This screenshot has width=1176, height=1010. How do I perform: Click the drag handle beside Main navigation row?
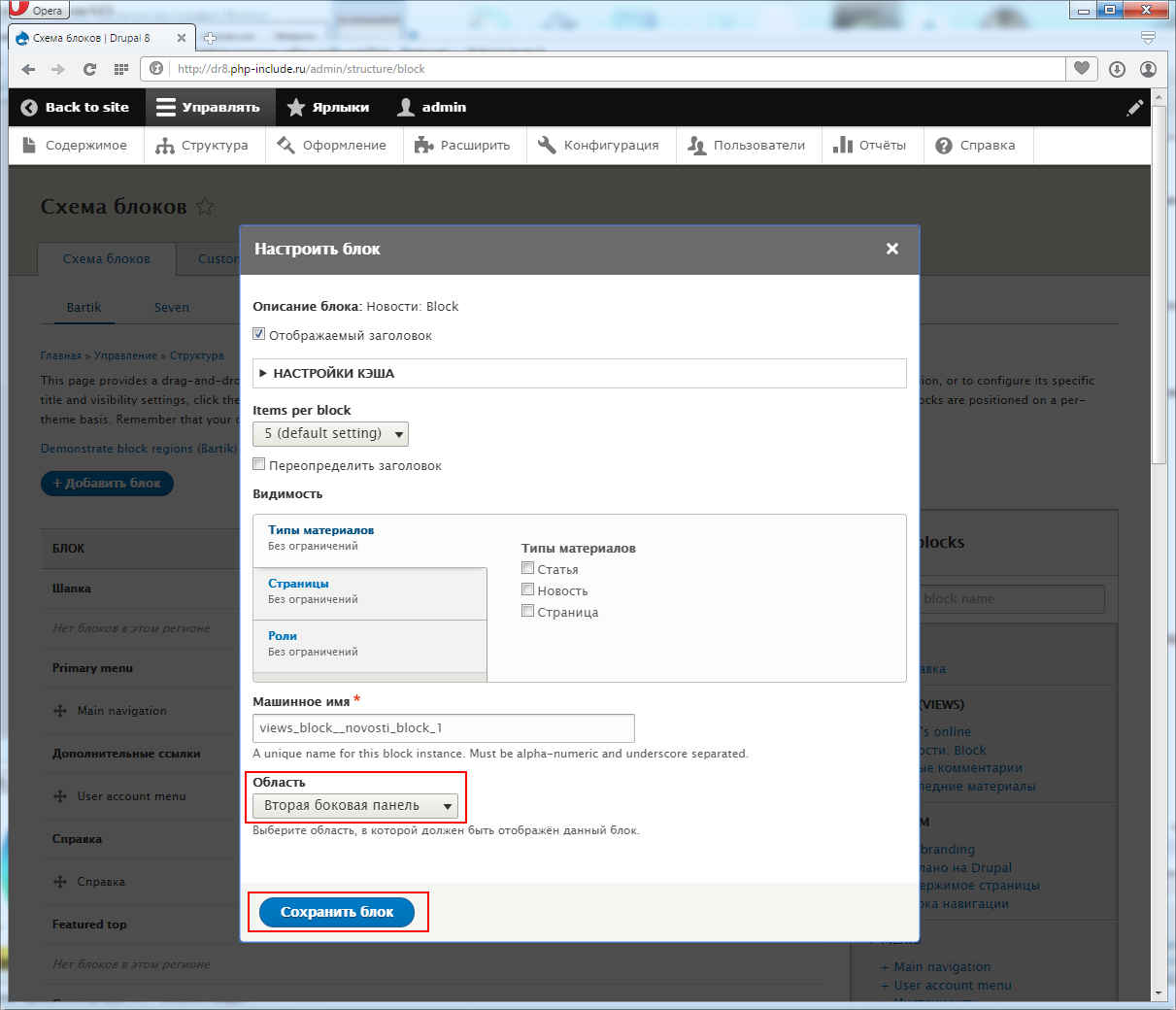(60, 711)
